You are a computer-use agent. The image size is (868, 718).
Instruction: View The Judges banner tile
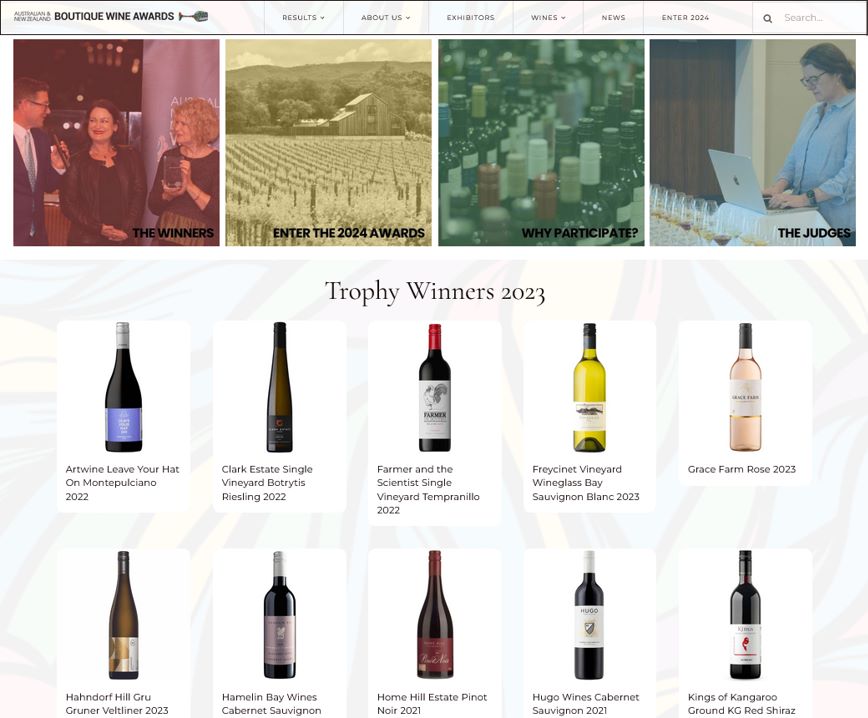[752, 143]
